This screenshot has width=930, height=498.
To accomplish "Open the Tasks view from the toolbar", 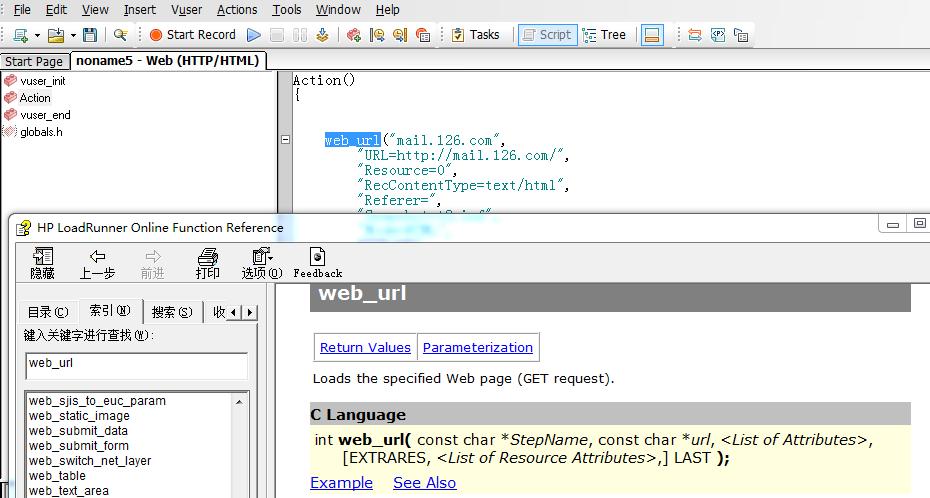I will (475, 35).
